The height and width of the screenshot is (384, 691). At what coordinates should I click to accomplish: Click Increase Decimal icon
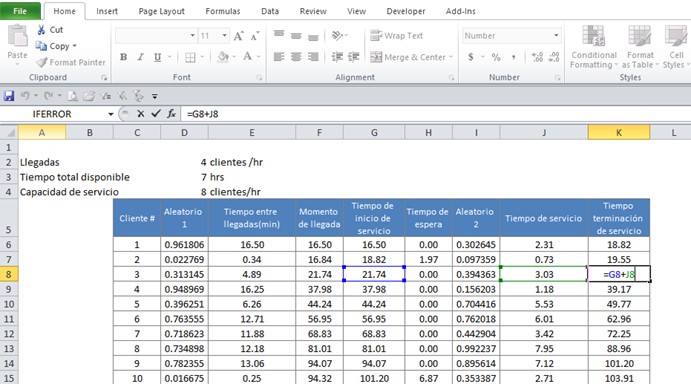coord(537,57)
